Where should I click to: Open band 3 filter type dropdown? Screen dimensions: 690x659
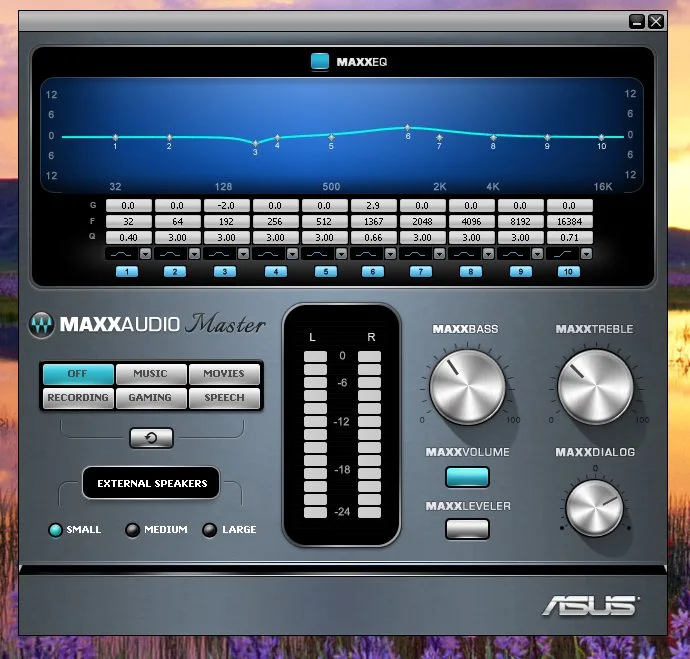[243, 253]
